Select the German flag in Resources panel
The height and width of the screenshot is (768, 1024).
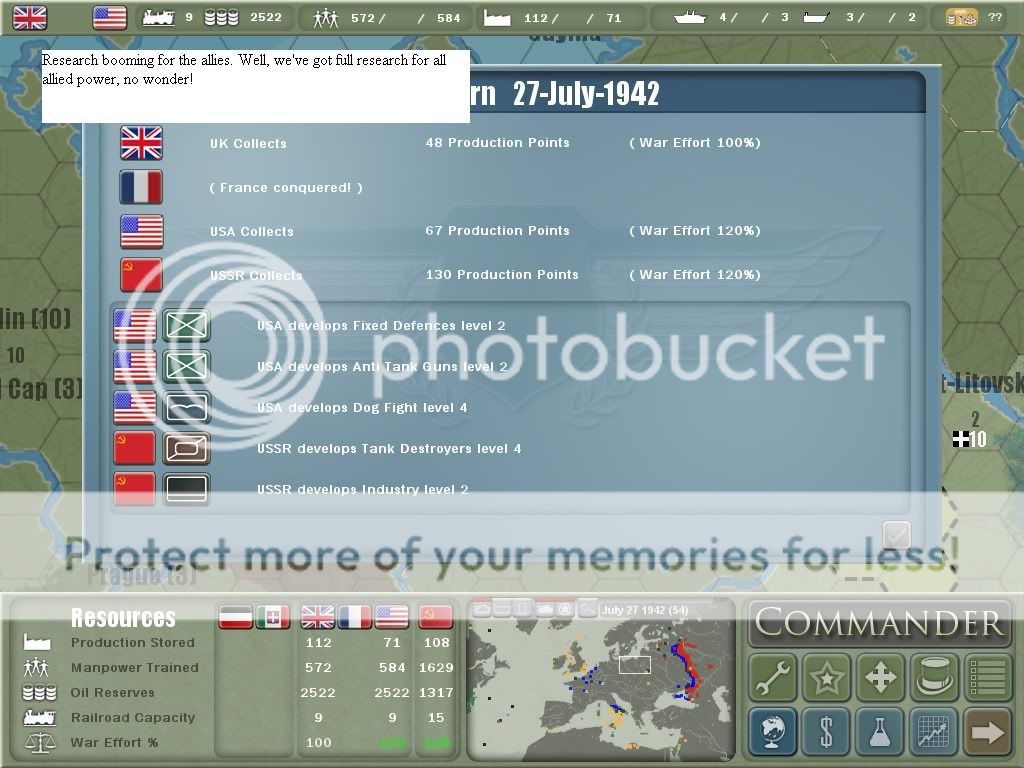click(x=236, y=617)
